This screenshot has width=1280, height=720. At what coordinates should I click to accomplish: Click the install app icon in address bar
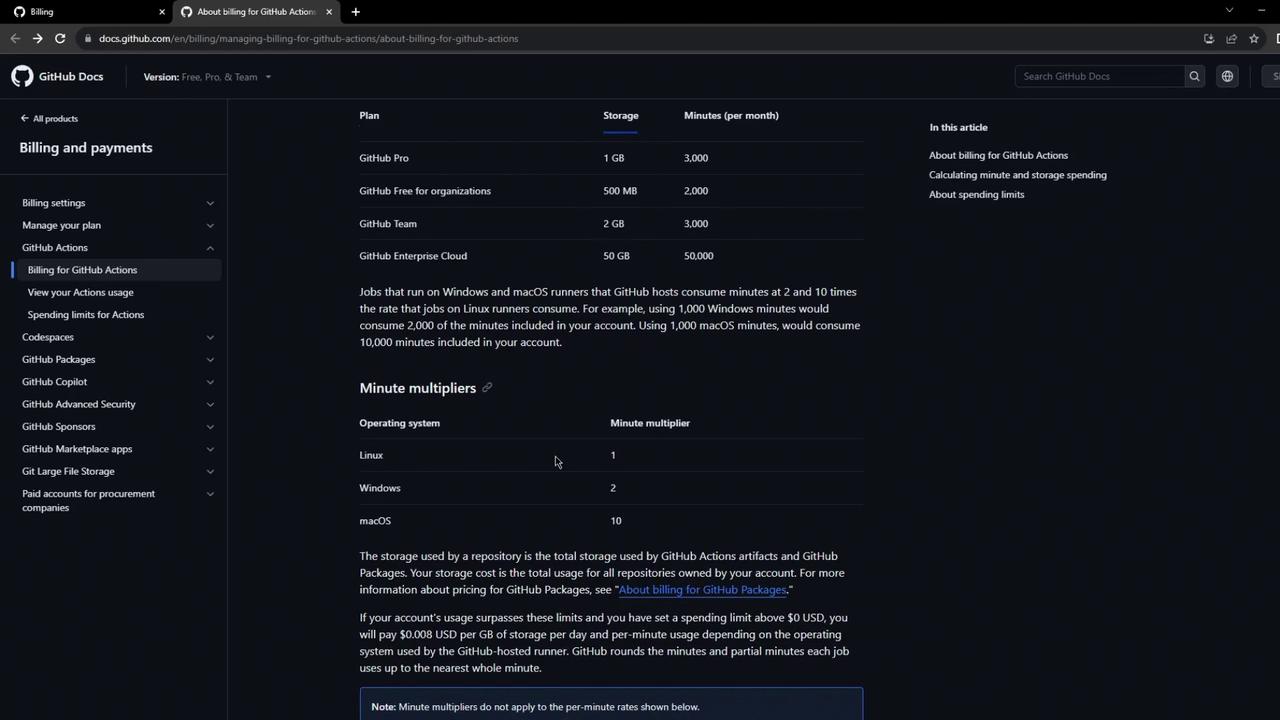(x=1208, y=39)
